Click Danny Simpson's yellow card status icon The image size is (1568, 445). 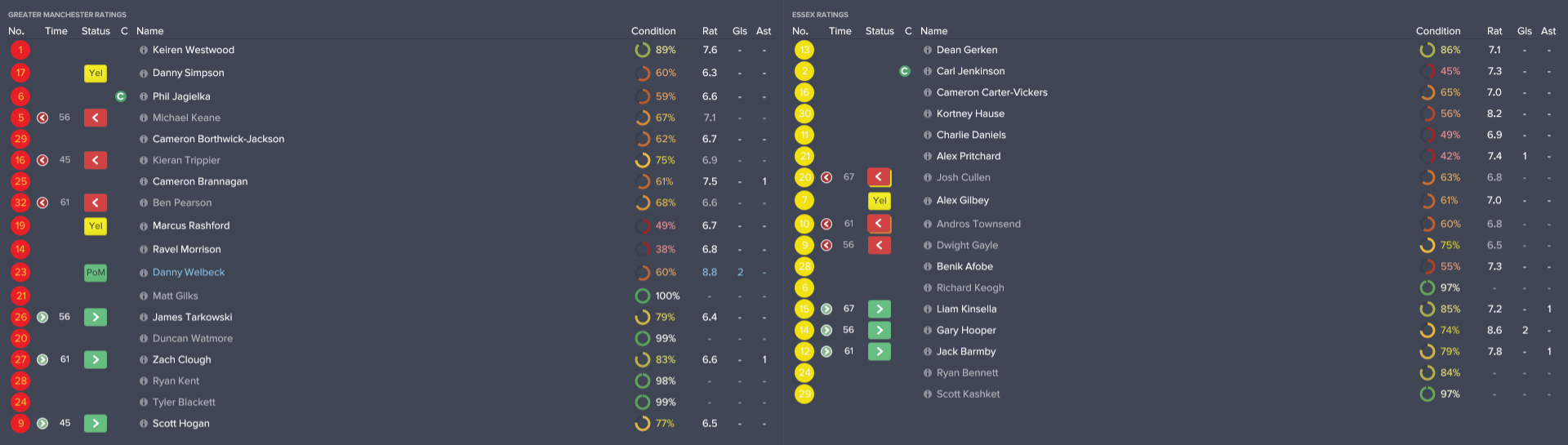coord(96,73)
